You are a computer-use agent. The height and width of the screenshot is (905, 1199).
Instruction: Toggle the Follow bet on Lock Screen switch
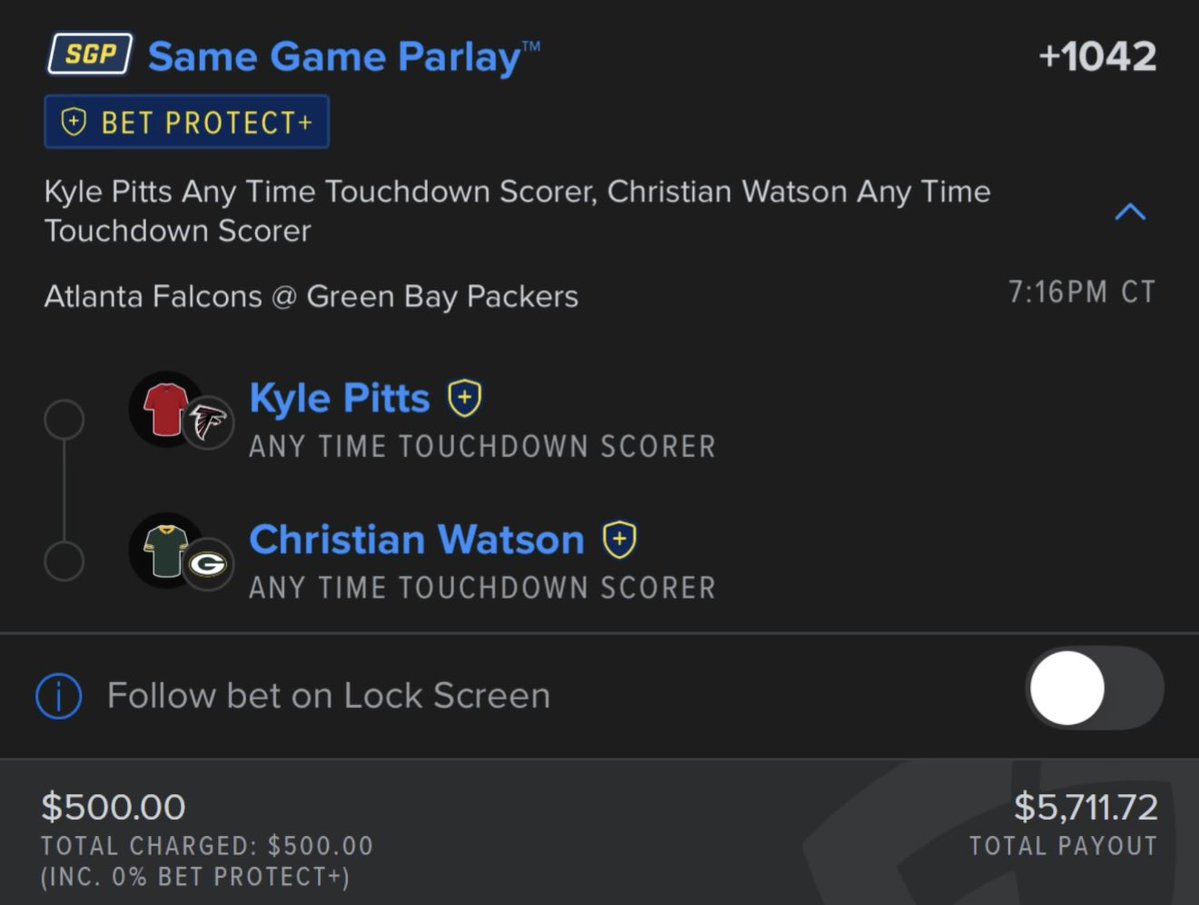point(1094,688)
